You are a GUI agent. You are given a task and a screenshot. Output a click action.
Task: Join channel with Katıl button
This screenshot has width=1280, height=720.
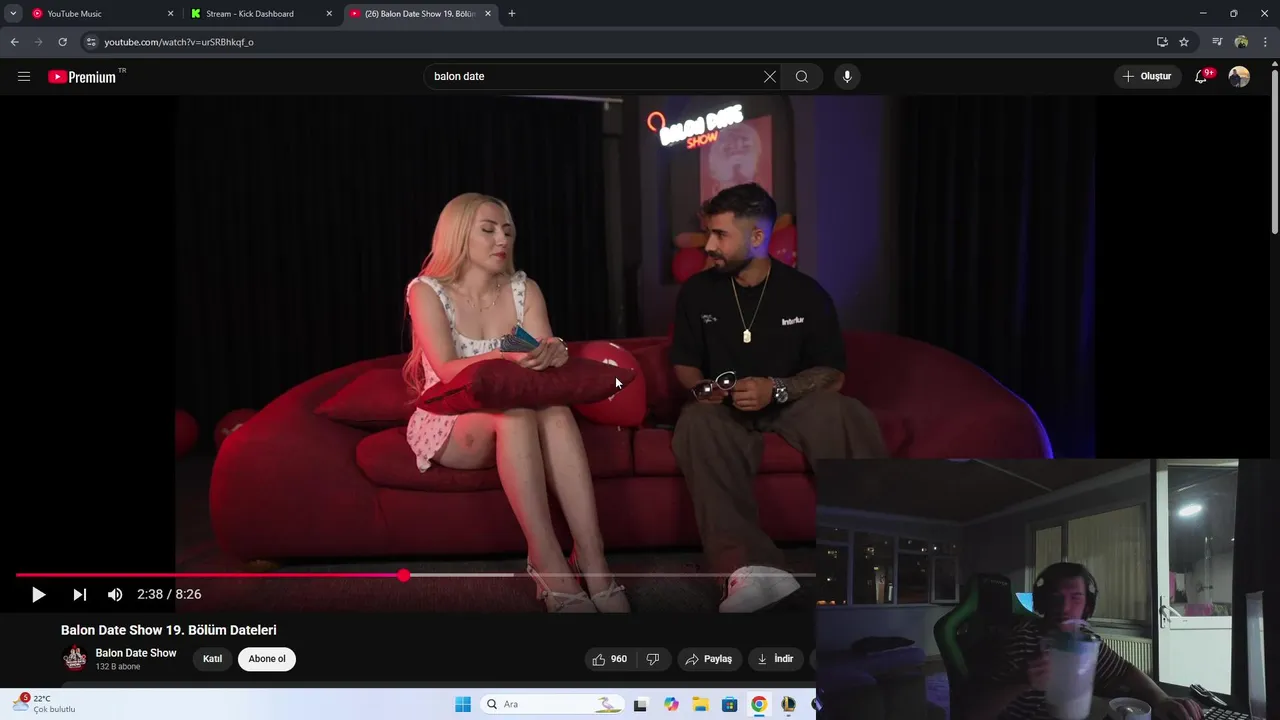click(212, 659)
